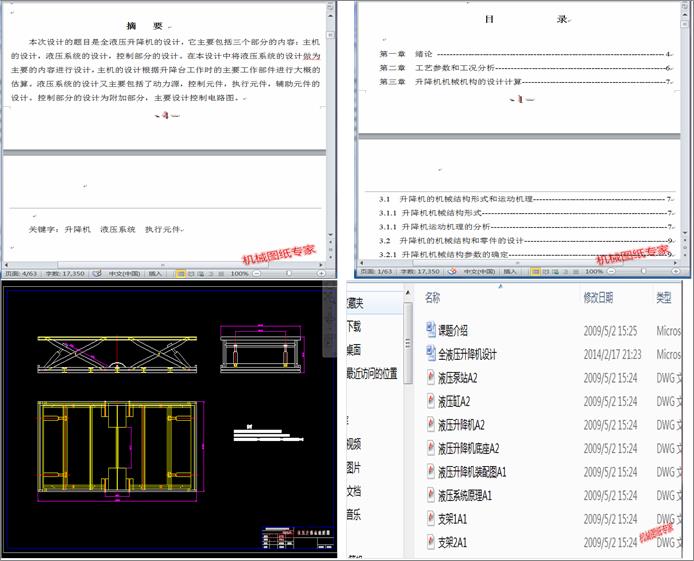Screen dimensions: 694x561
Task: Open 图片 library in Explorer sidebar
Action: click(x=354, y=467)
